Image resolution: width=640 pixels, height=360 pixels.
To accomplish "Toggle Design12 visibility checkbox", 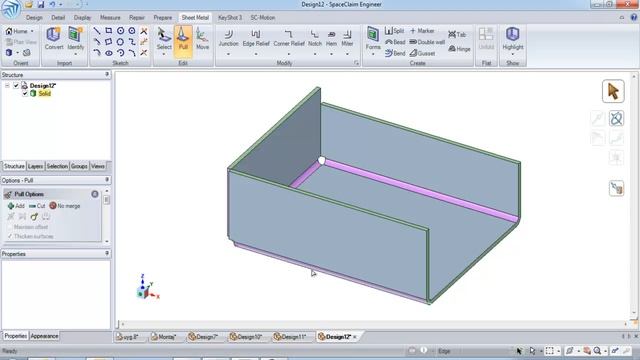I will click(x=16, y=85).
